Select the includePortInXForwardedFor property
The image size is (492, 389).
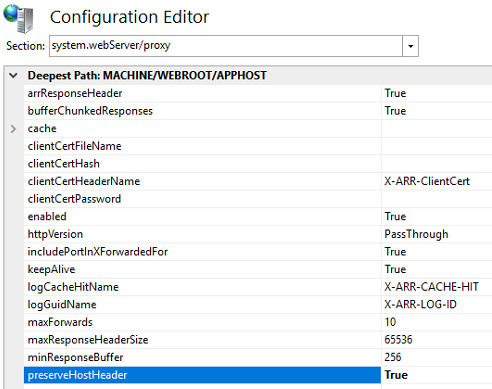click(x=98, y=252)
